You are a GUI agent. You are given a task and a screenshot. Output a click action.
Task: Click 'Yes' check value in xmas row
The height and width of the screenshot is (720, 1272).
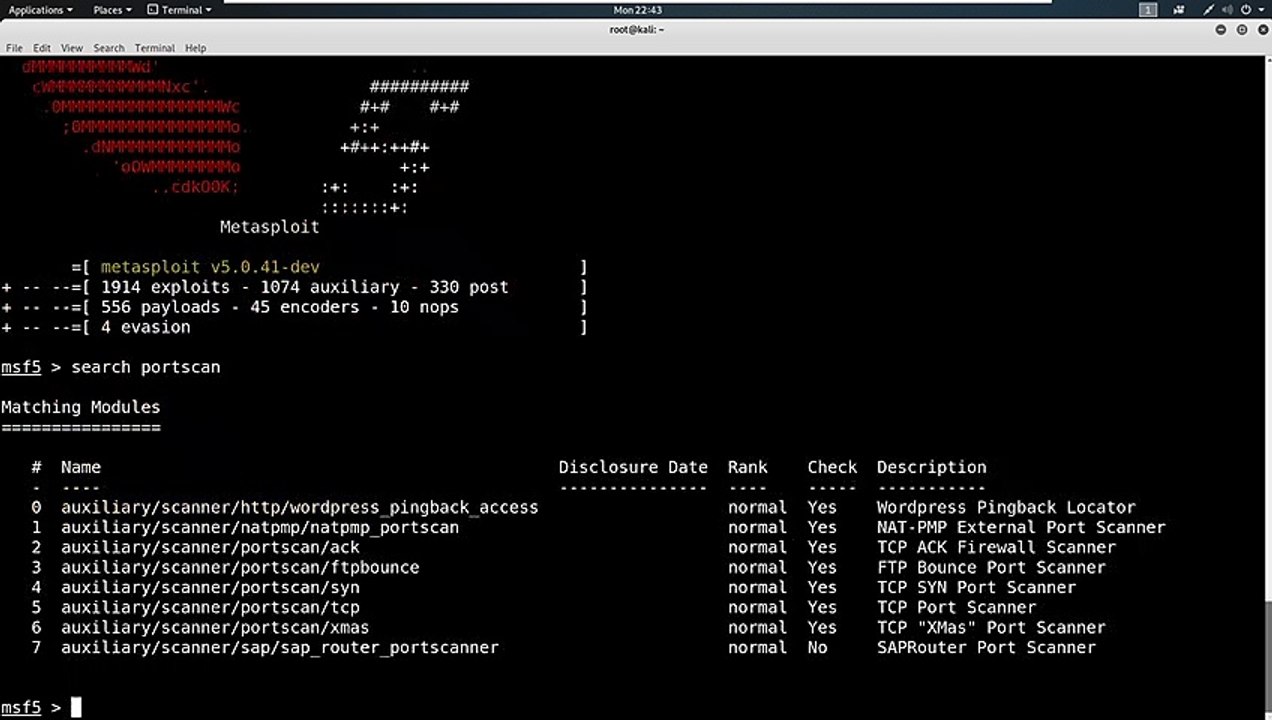pos(822,627)
